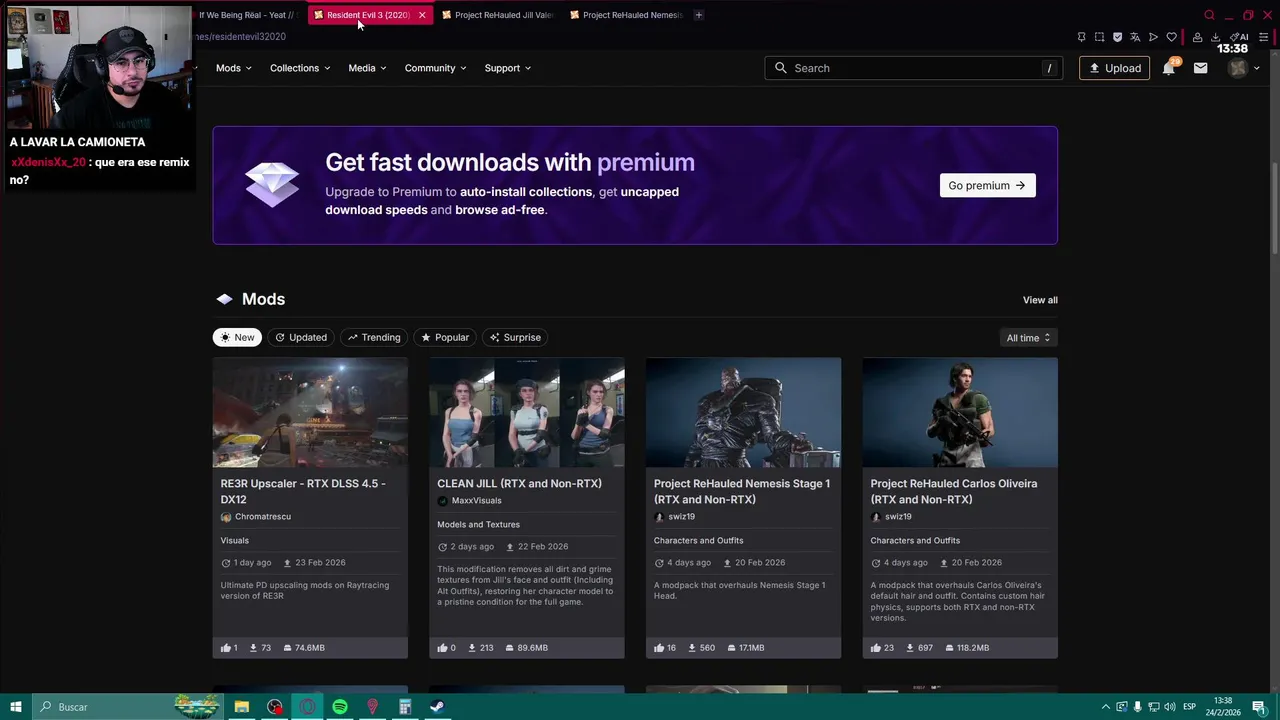The height and width of the screenshot is (720, 1280).
Task: Select the Surprise filter pill
Action: pos(515,337)
